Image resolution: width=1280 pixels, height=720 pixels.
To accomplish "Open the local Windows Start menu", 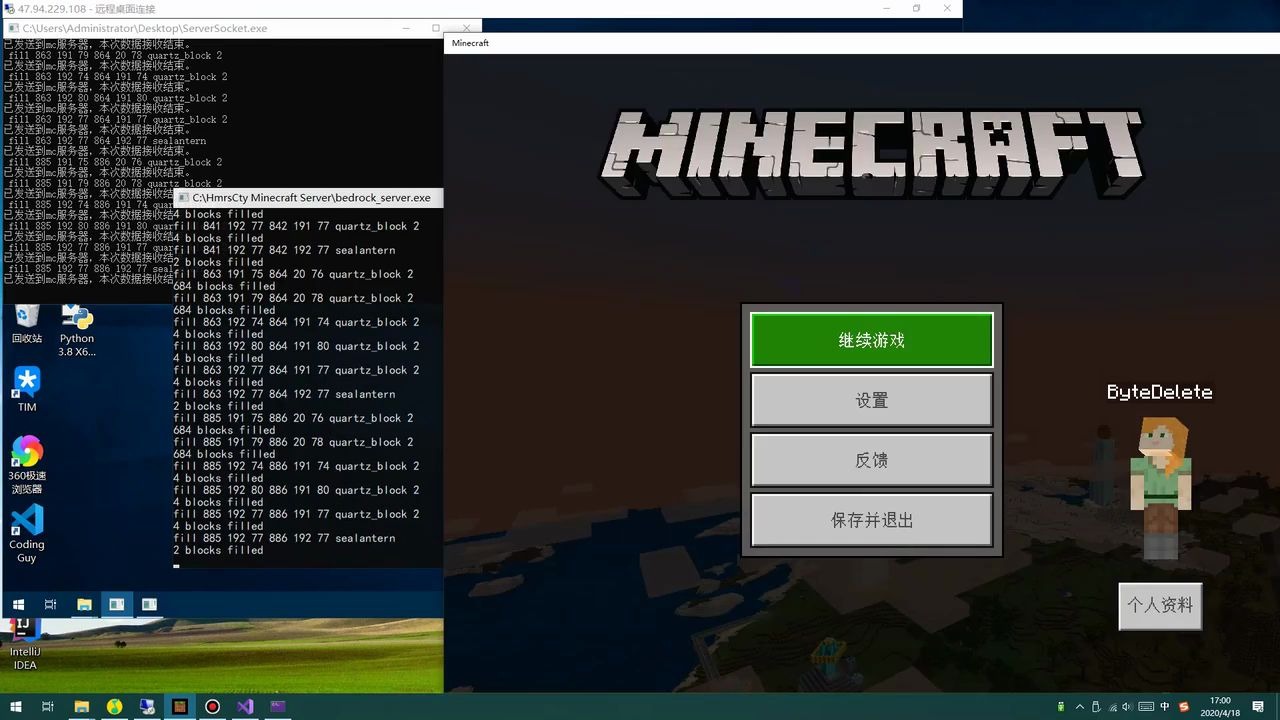I will click(x=16, y=707).
